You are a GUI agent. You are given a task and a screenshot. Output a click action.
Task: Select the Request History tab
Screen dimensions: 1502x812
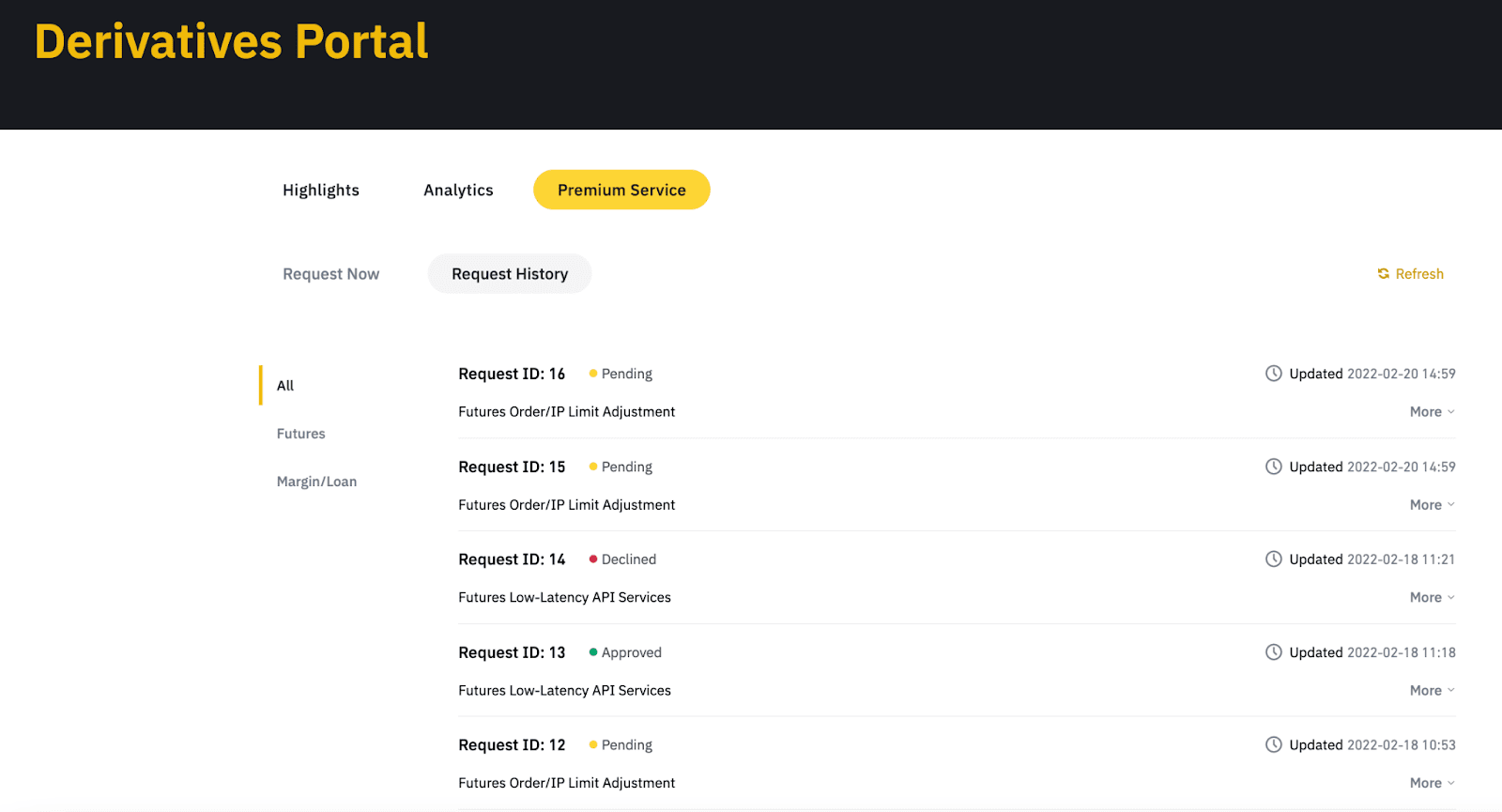510,274
